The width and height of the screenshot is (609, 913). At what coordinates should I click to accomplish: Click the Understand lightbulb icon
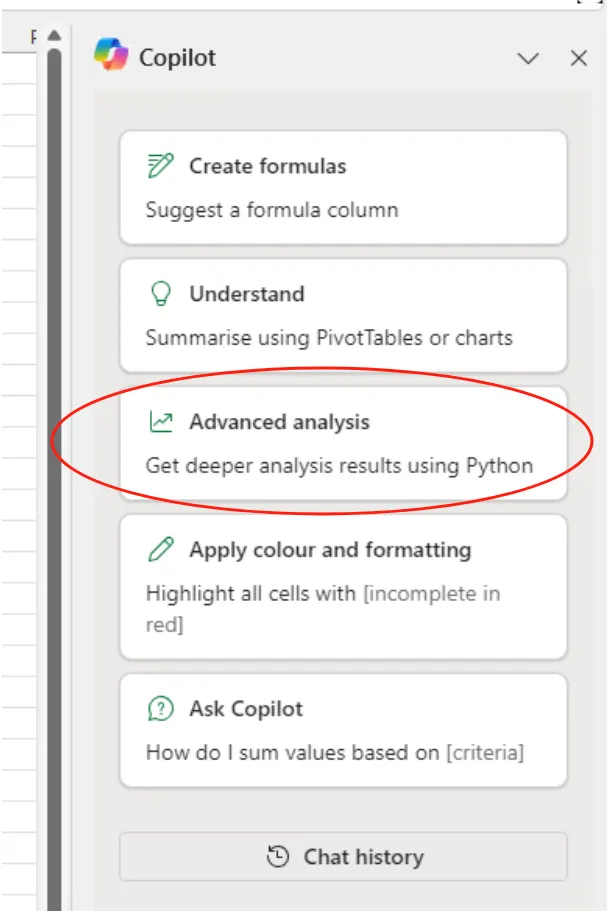(160, 294)
